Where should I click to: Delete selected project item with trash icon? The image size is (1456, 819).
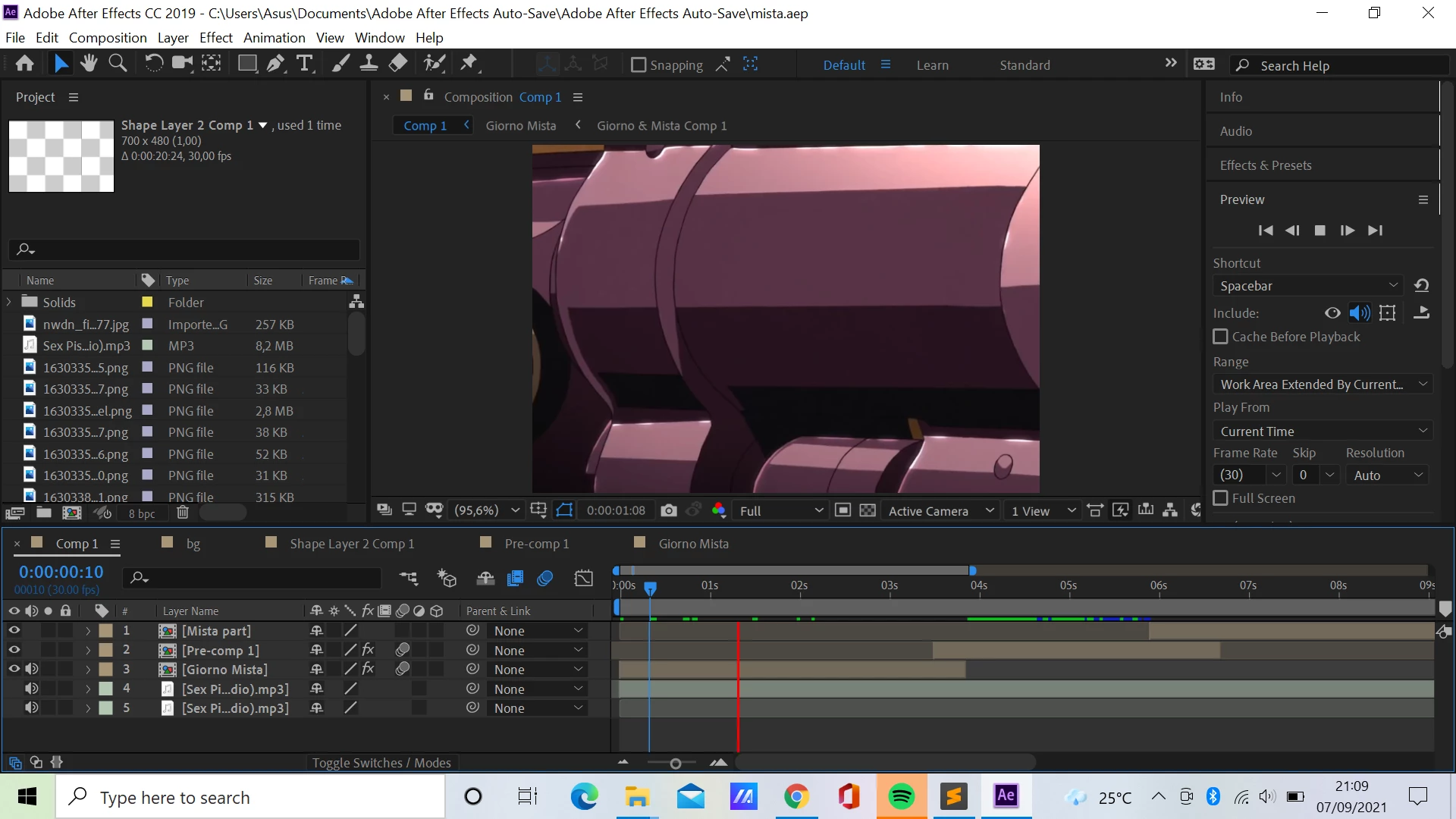point(183,513)
